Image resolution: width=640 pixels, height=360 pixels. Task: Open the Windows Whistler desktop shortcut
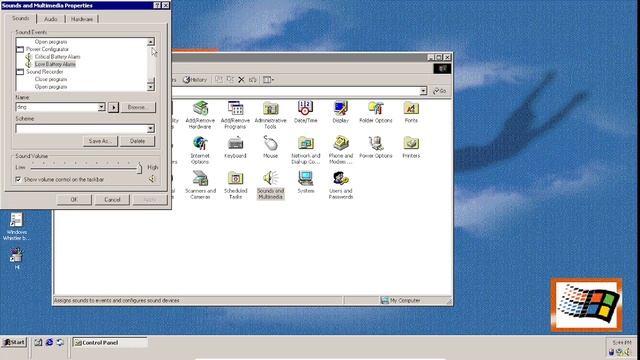tap(16, 226)
